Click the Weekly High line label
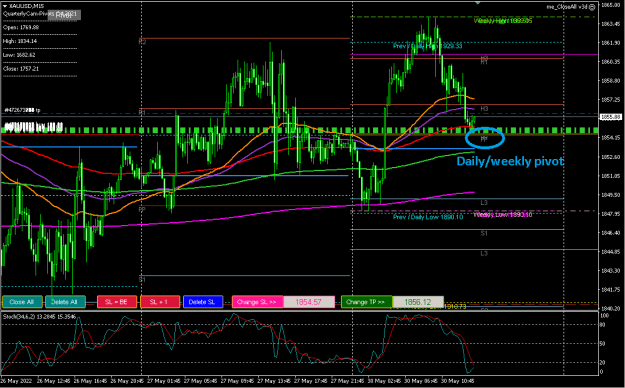The height and width of the screenshot is (388, 625). click(x=503, y=21)
